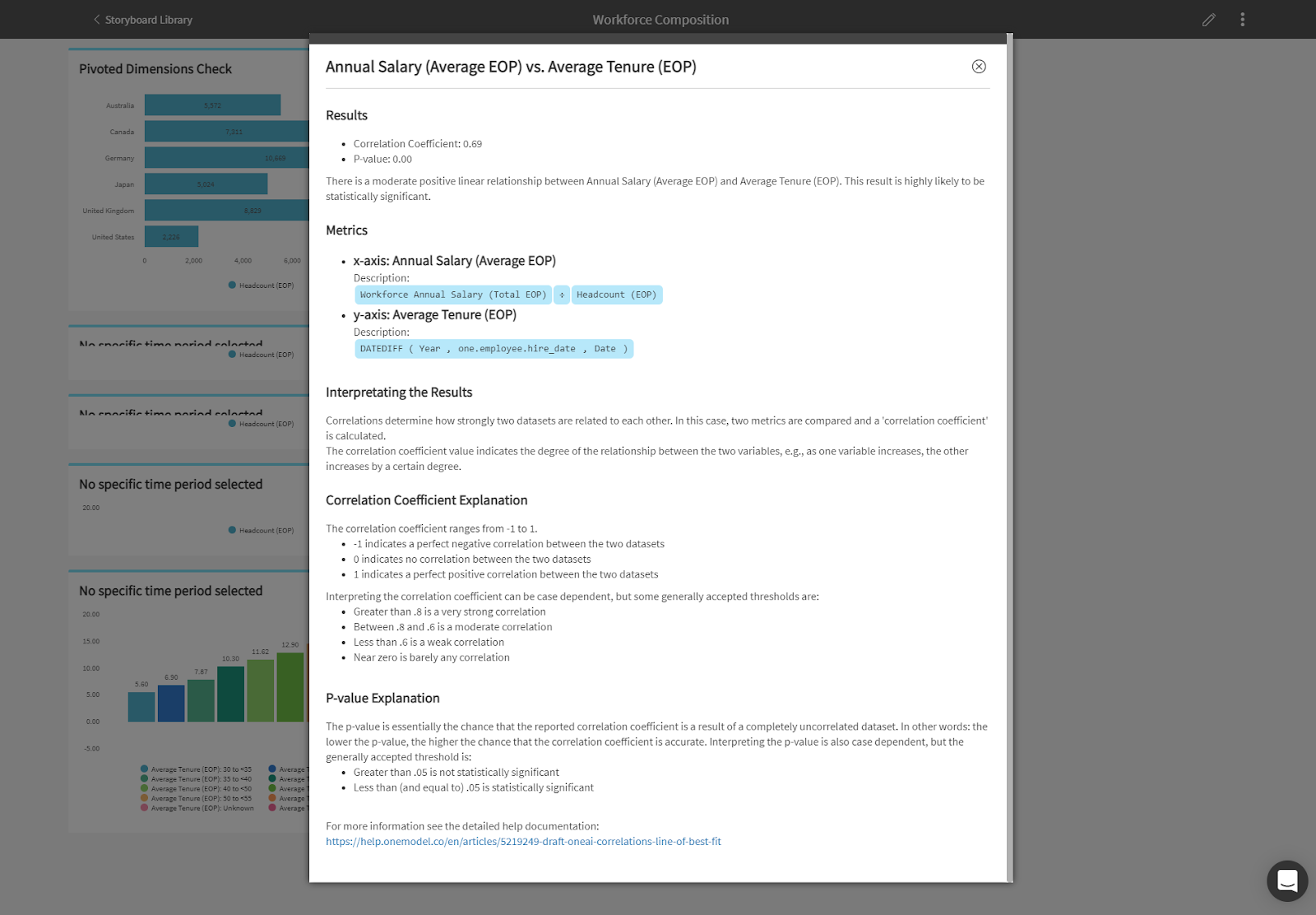Click the division operator token
1316x915 pixels.
[x=562, y=295]
